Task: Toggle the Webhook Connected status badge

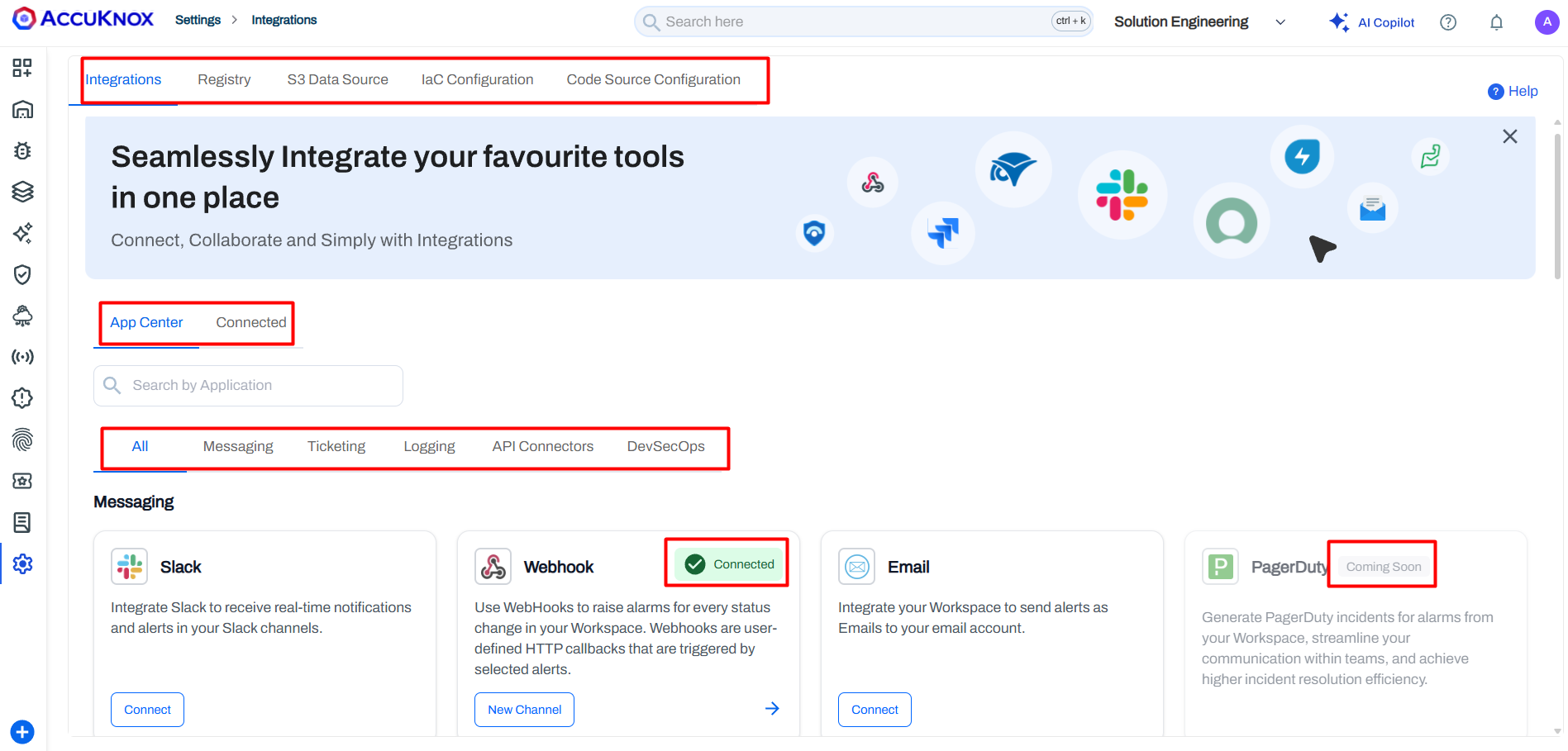Action: point(727,563)
